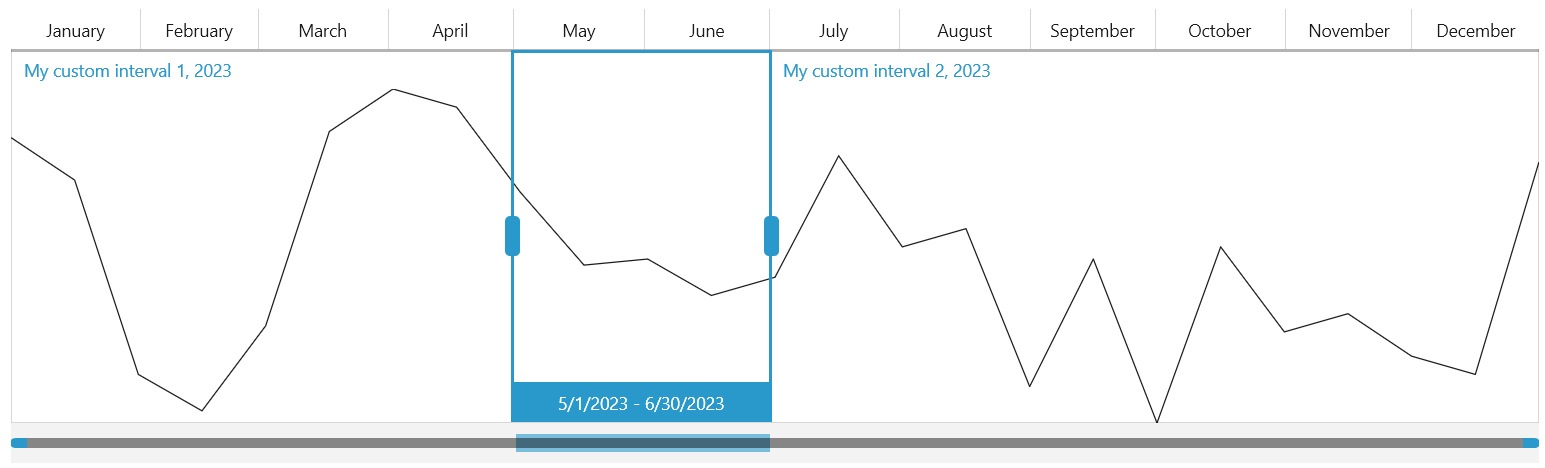Viewport: 1545px width, 468px height.
Task: Select the April month header
Action: pos(451,30)
